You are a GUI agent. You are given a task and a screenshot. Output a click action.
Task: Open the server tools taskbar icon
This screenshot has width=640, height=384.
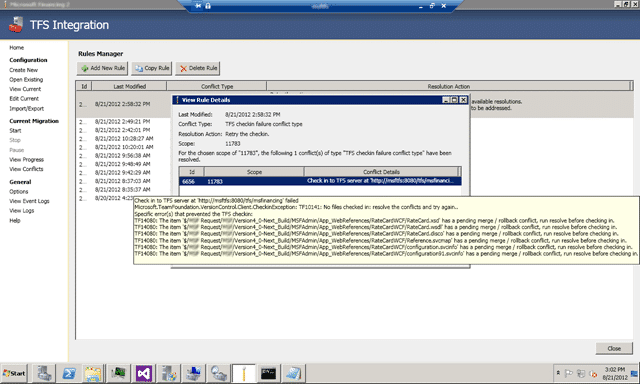pyautogui.click(x=169, y=373)
